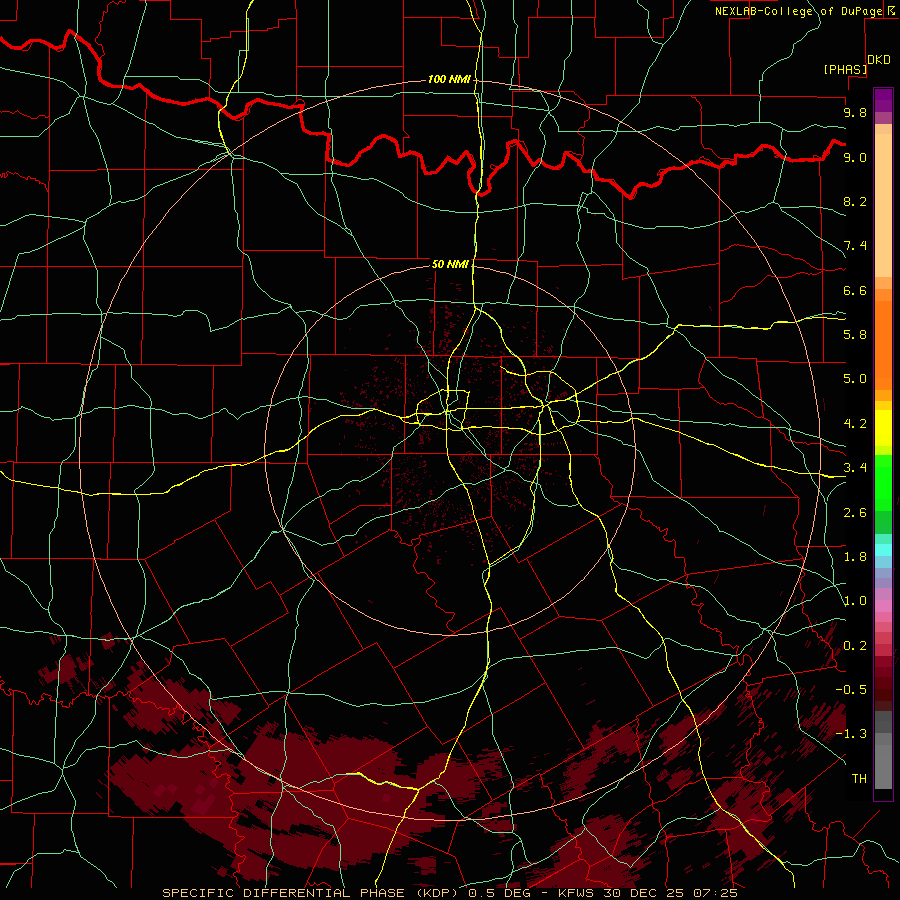The width and height of the screenshot is (900, 900).
Task: Click the 4.2 scale value
Action: pyautogui.click(x=855, y=424)
